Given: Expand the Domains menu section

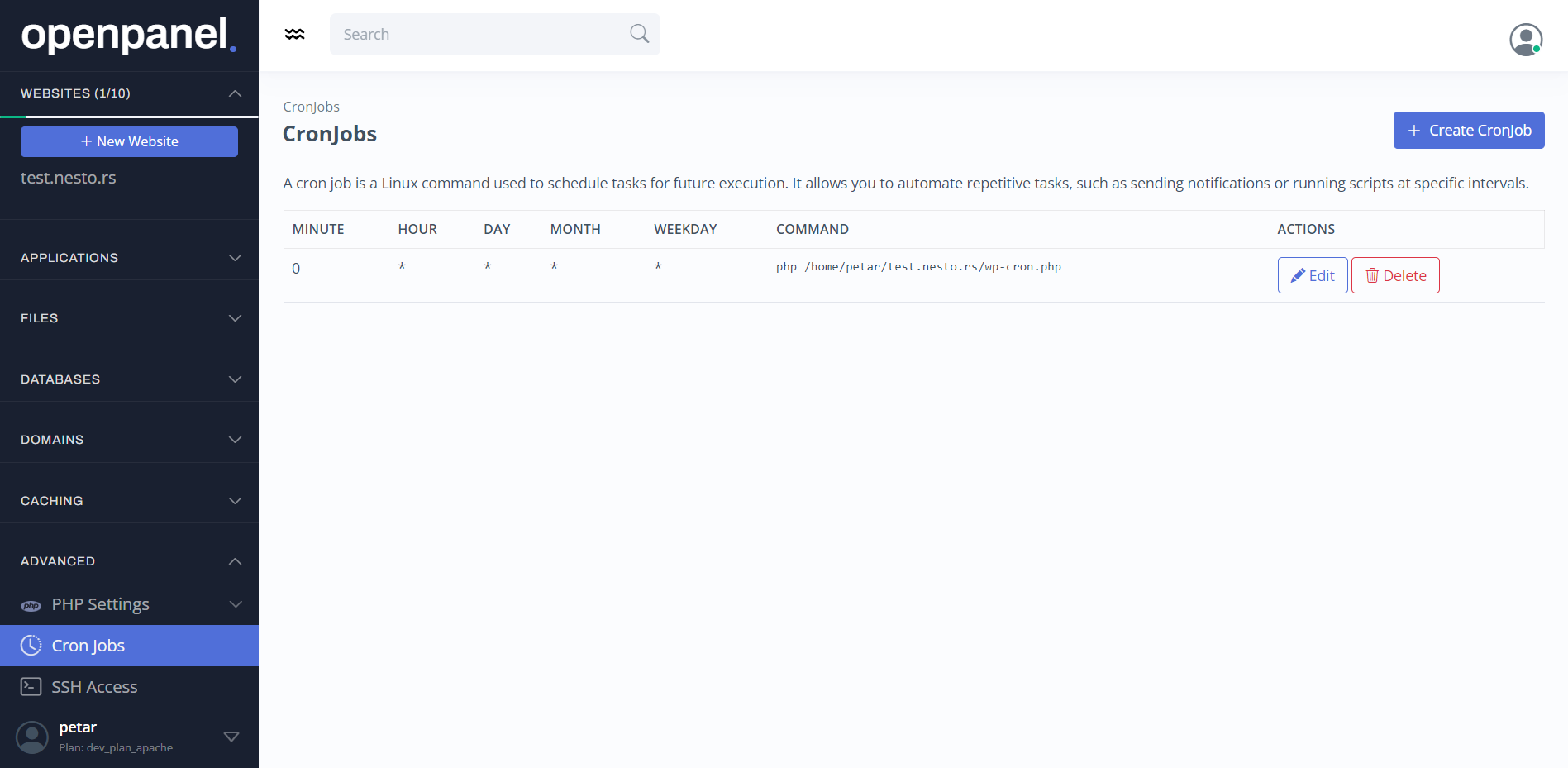Looking at the screenshot, I should click(235, 440).
